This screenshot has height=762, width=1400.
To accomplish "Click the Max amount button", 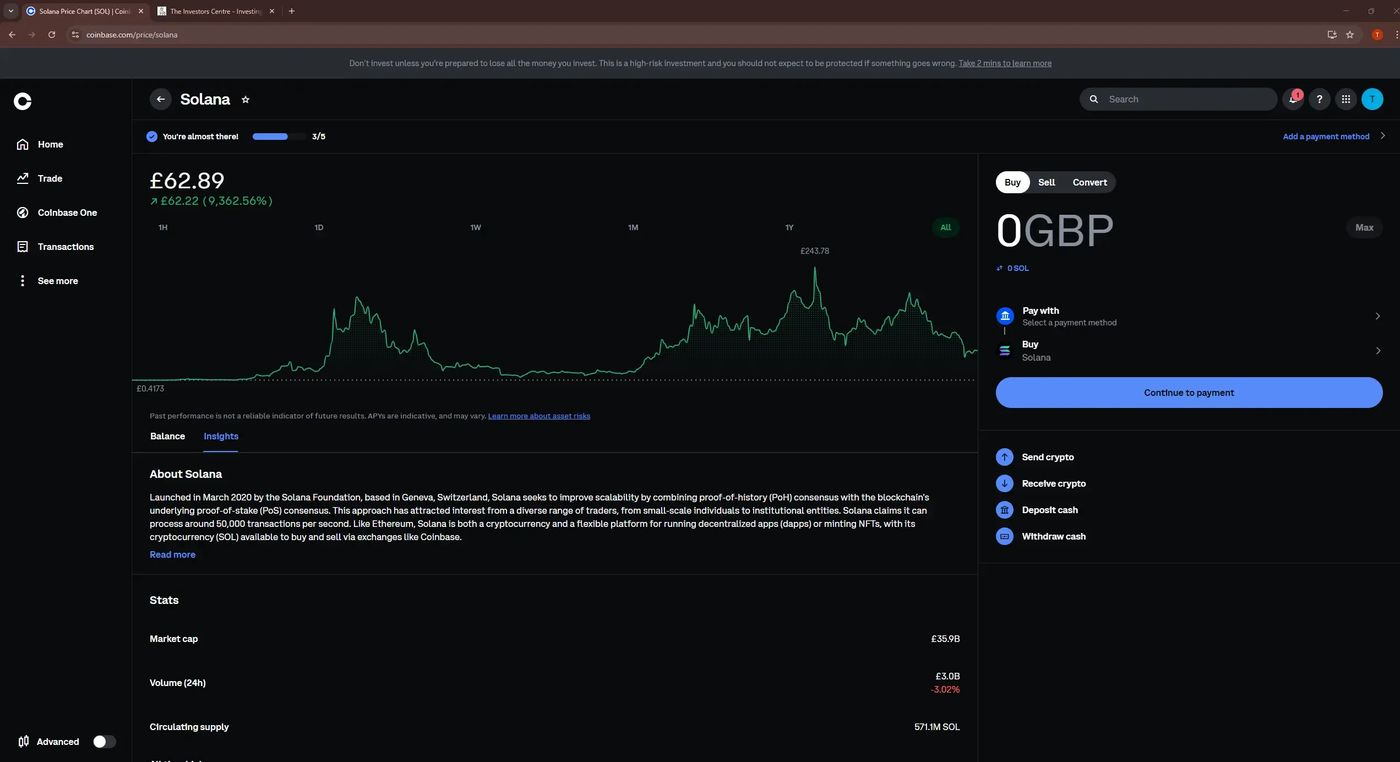I will 1364,228.
